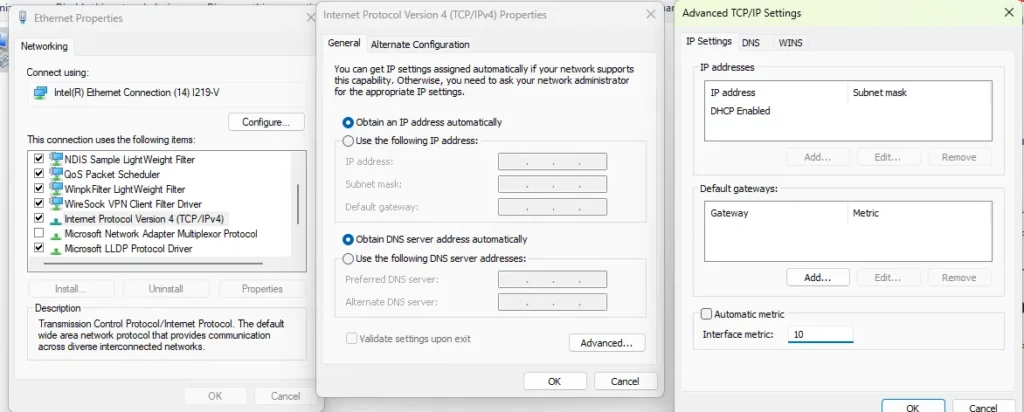This screenshot has height=412, width=1024.
Task: Select 'Internet Protocol Version 4 (TCP/IPv4)' list row
Action: click(144, 219)
